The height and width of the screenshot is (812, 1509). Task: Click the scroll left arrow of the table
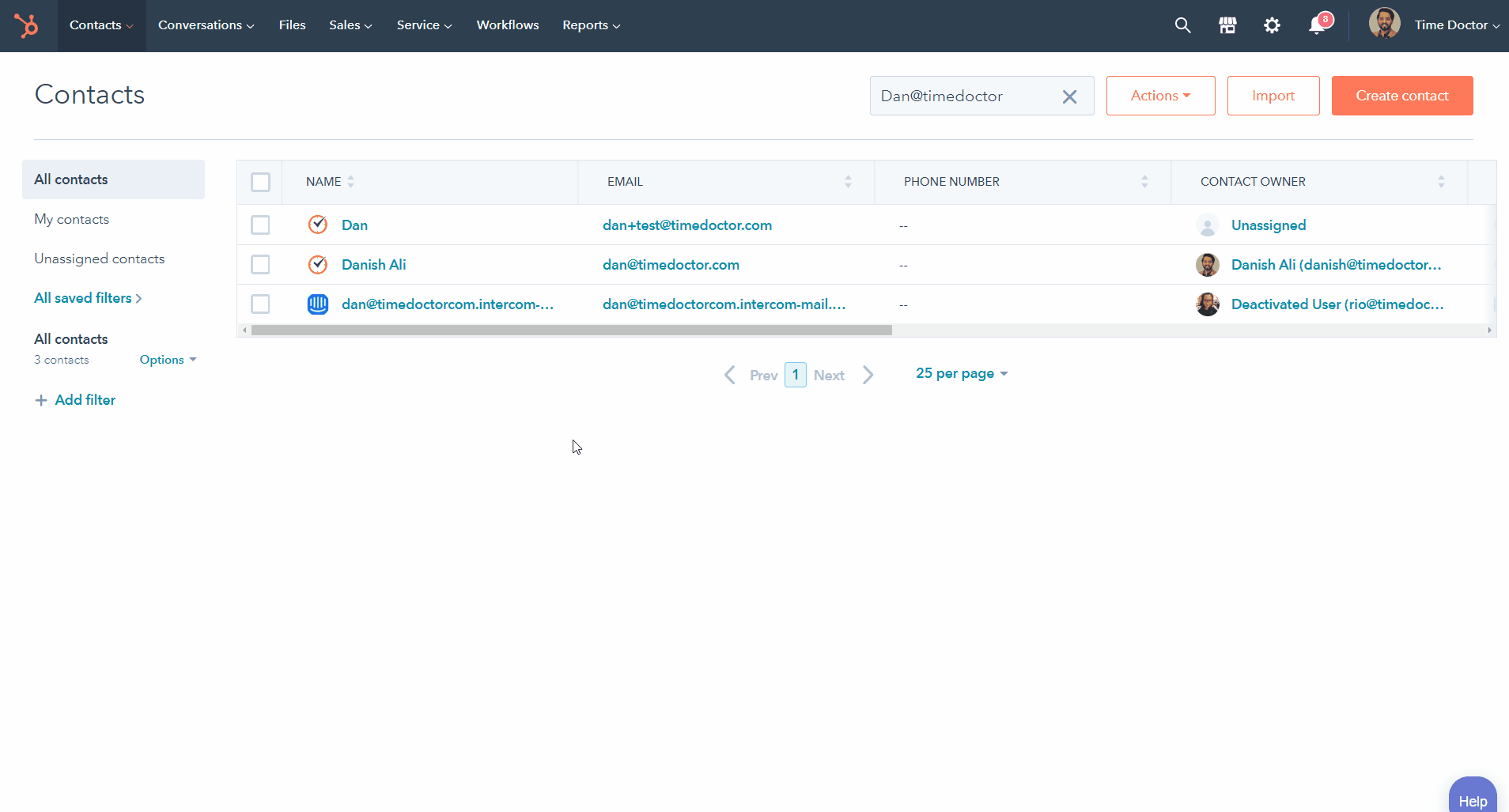[x=244, y=330]
